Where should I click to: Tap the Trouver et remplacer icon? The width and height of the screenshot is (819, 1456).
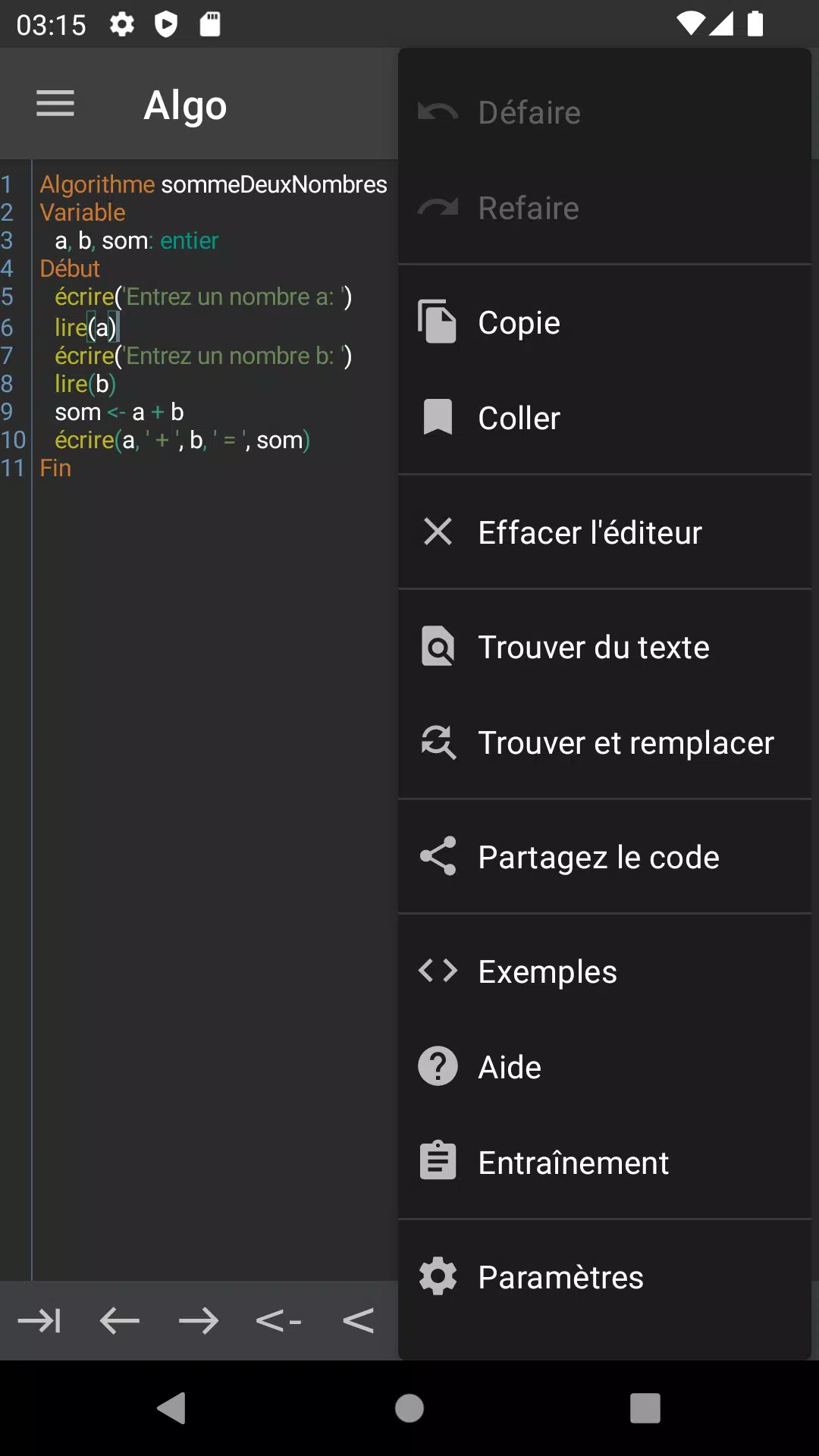438,742
